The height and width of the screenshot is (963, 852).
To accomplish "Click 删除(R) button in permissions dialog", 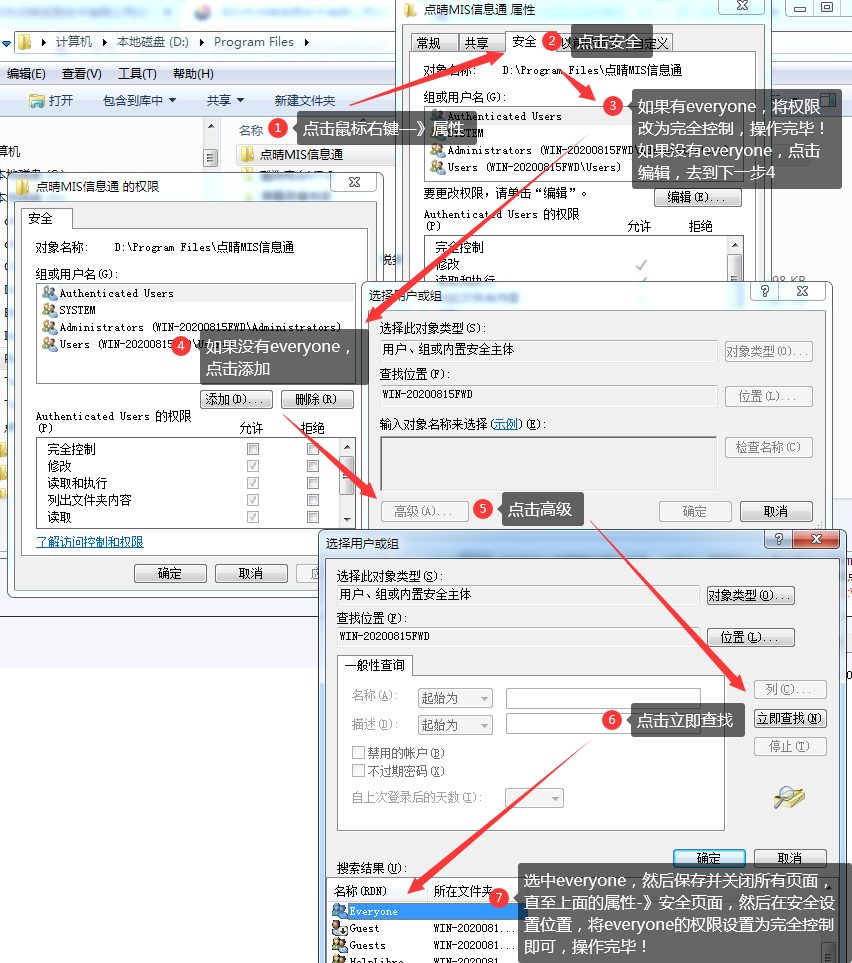I will (x=317, y=399).
